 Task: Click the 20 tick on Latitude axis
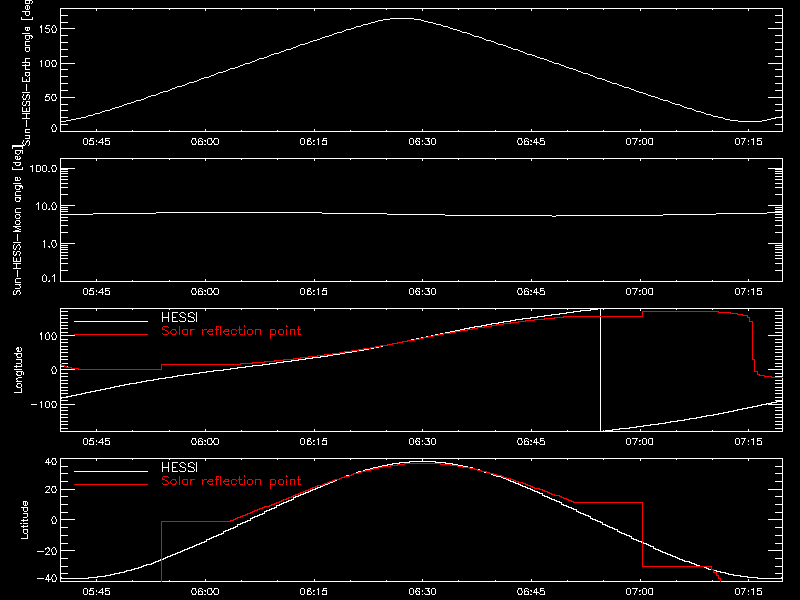(51, 490)
